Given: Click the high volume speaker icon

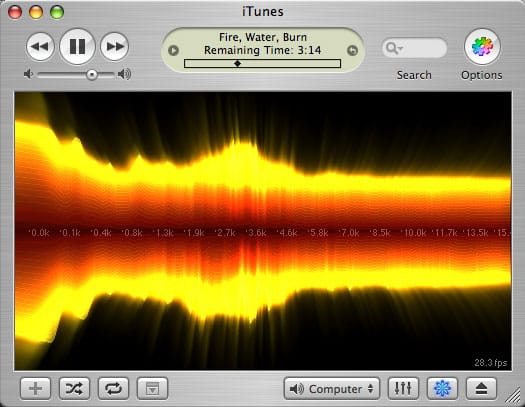Looking at the screenshot, I should (124, 74).
